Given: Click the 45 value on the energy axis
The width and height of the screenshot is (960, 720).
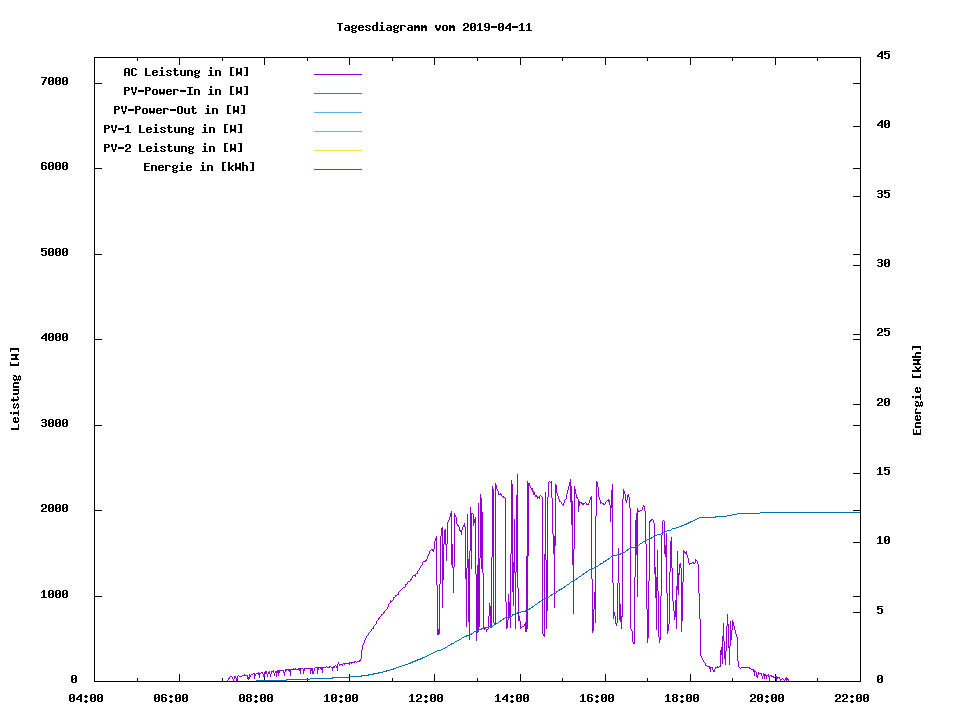Looking at the screenshot, I should 883,55.
